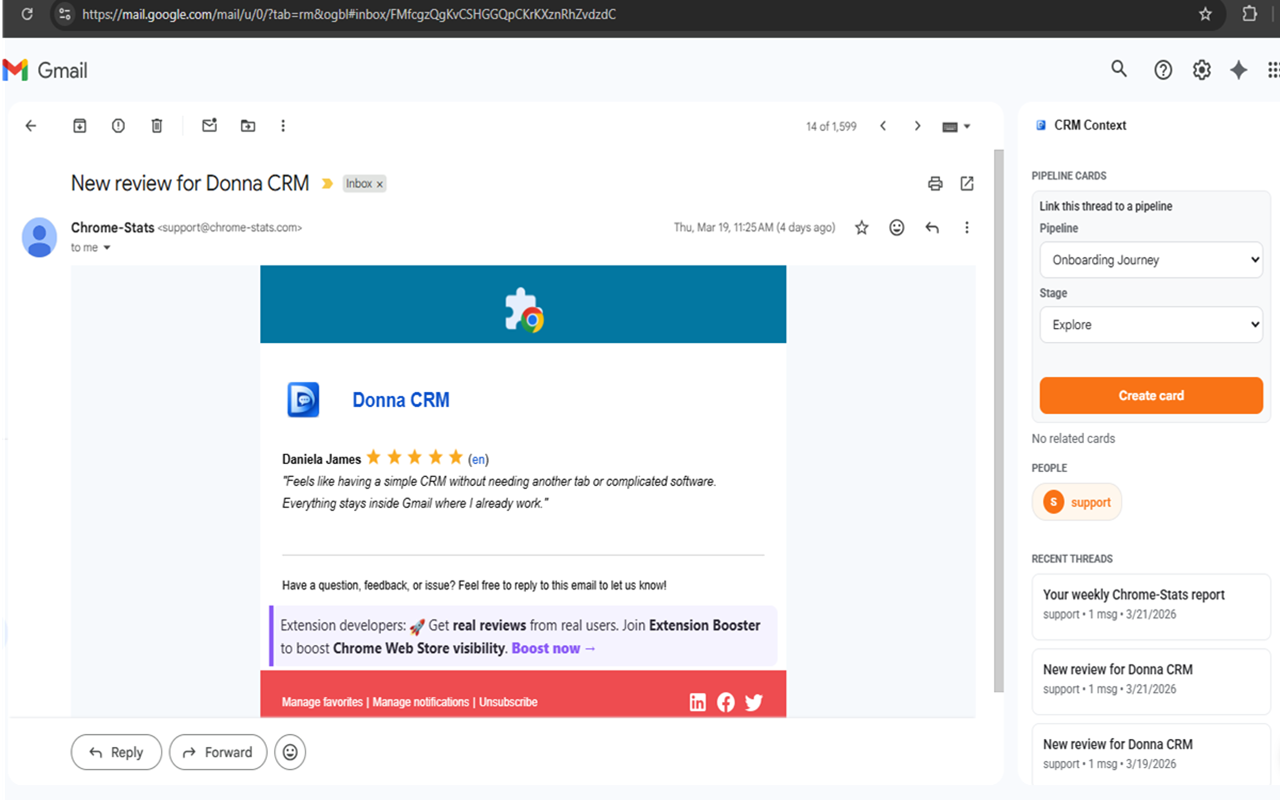Star the Chrome-Stats message
The width and height of the screenshot is (1280, 800).
point(862,228)
